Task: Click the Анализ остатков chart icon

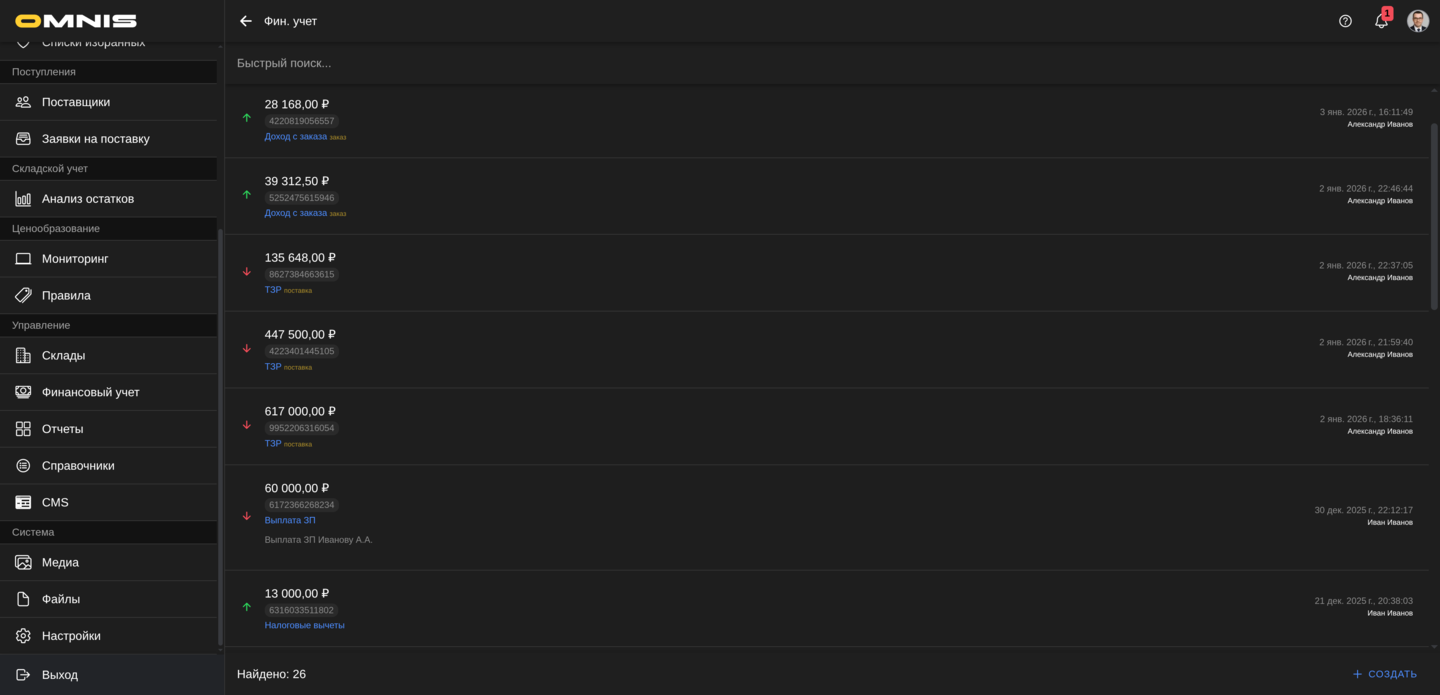Action: (23, 199)
